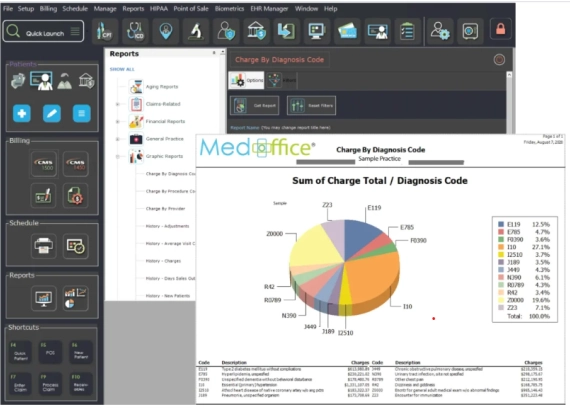Click the person with shield toolbar icon

(x=226, y=31)
